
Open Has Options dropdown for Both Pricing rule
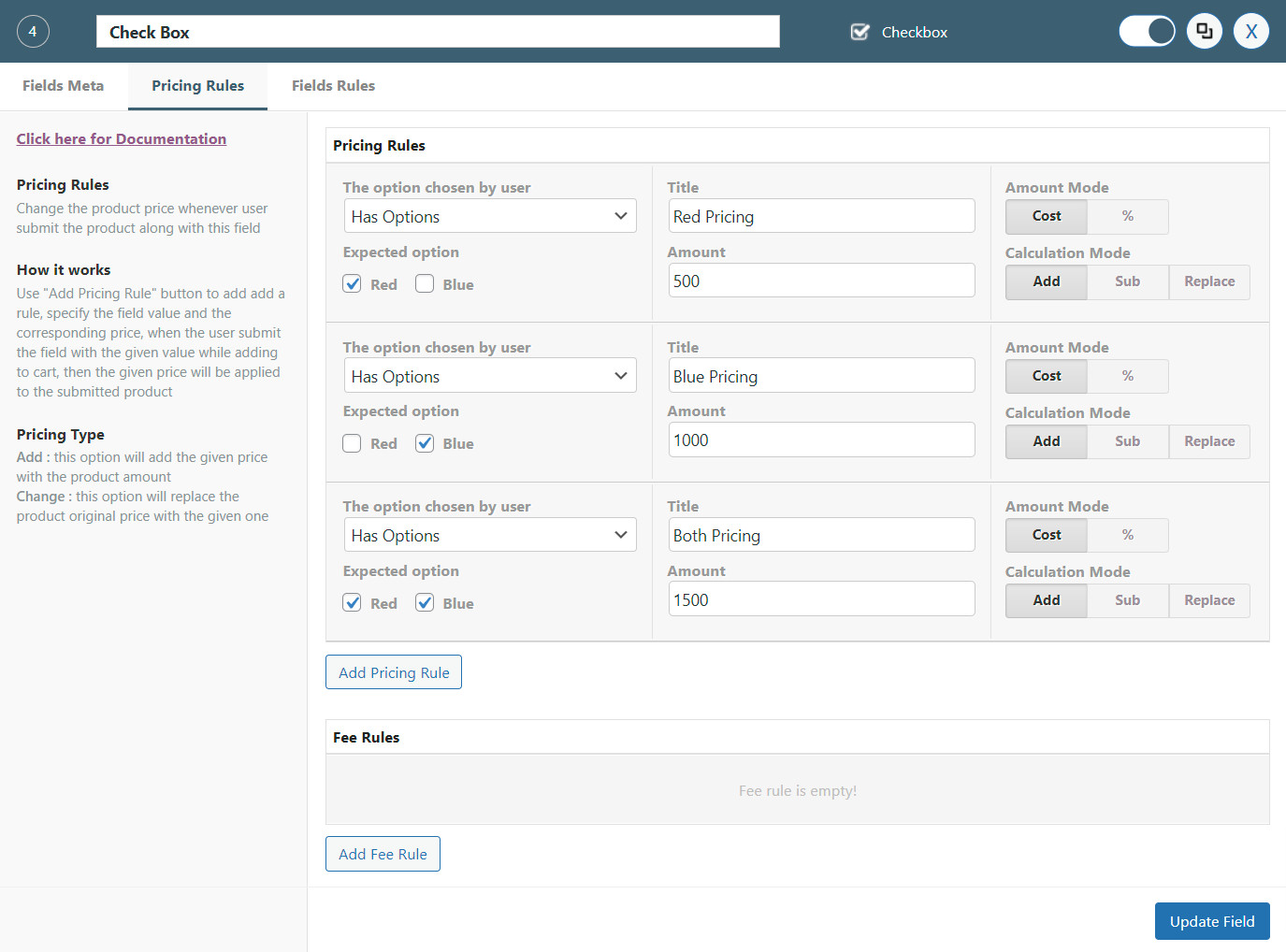coord(490,535)
